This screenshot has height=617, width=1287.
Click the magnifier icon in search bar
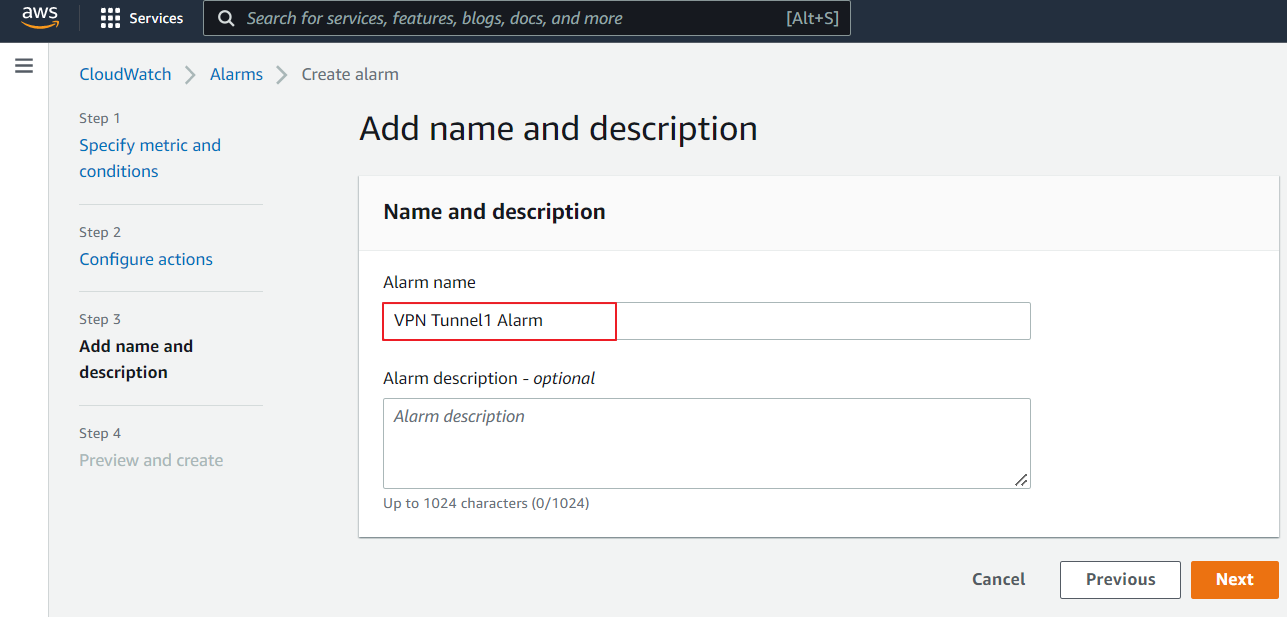pyautogui.click(x=227, y=19)
